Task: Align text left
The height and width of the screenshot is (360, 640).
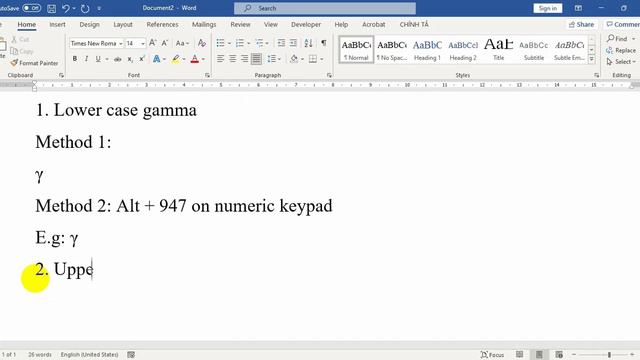Action: tap(220, 59)
